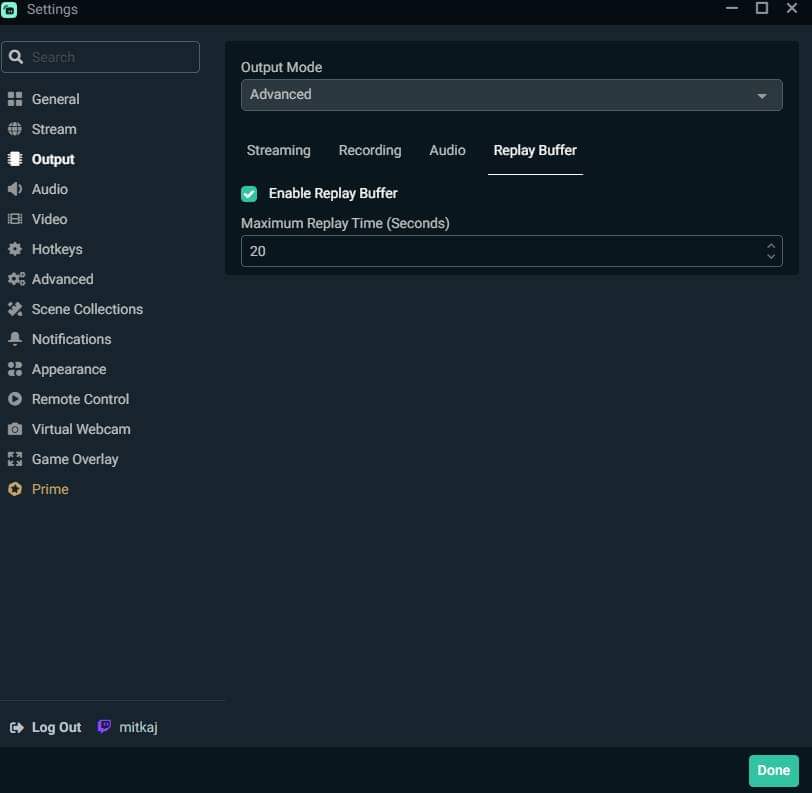Switch to the Recording tab
Viewport: 812px width, 793px height.
click(369, 150)
